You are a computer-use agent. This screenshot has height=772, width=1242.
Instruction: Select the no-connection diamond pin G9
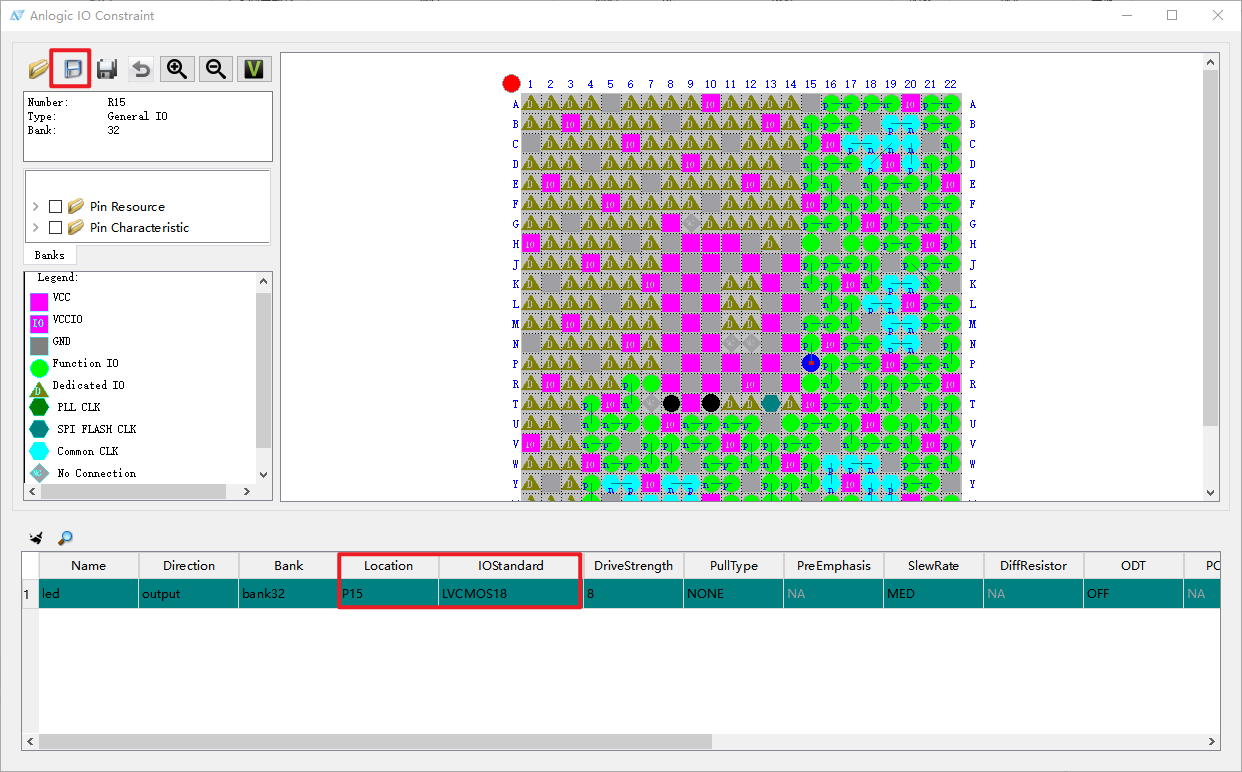(691, 223)
